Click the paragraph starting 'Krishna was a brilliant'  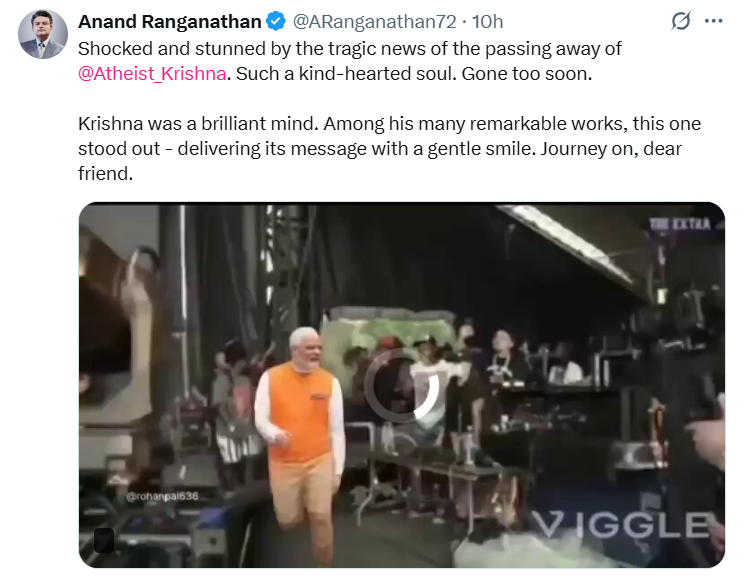389,148
